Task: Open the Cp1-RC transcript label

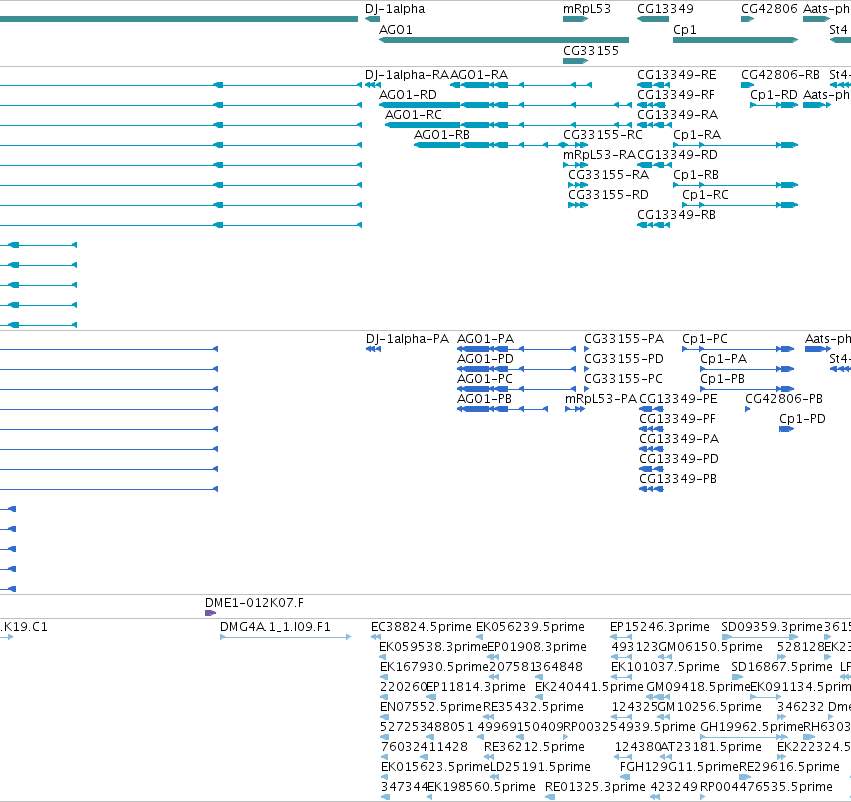Action: [705, 194]
